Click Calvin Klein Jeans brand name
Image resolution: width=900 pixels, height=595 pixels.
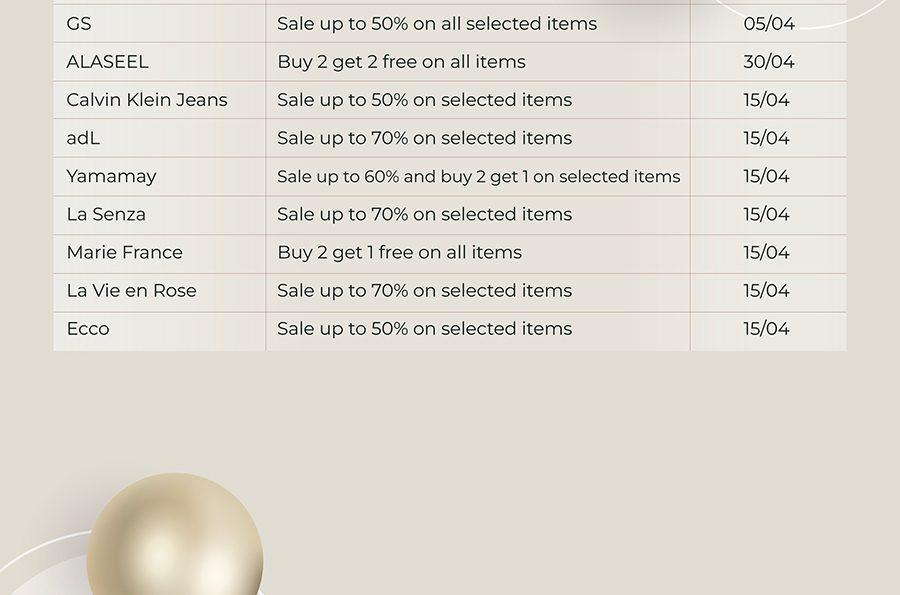coord(147,100)
